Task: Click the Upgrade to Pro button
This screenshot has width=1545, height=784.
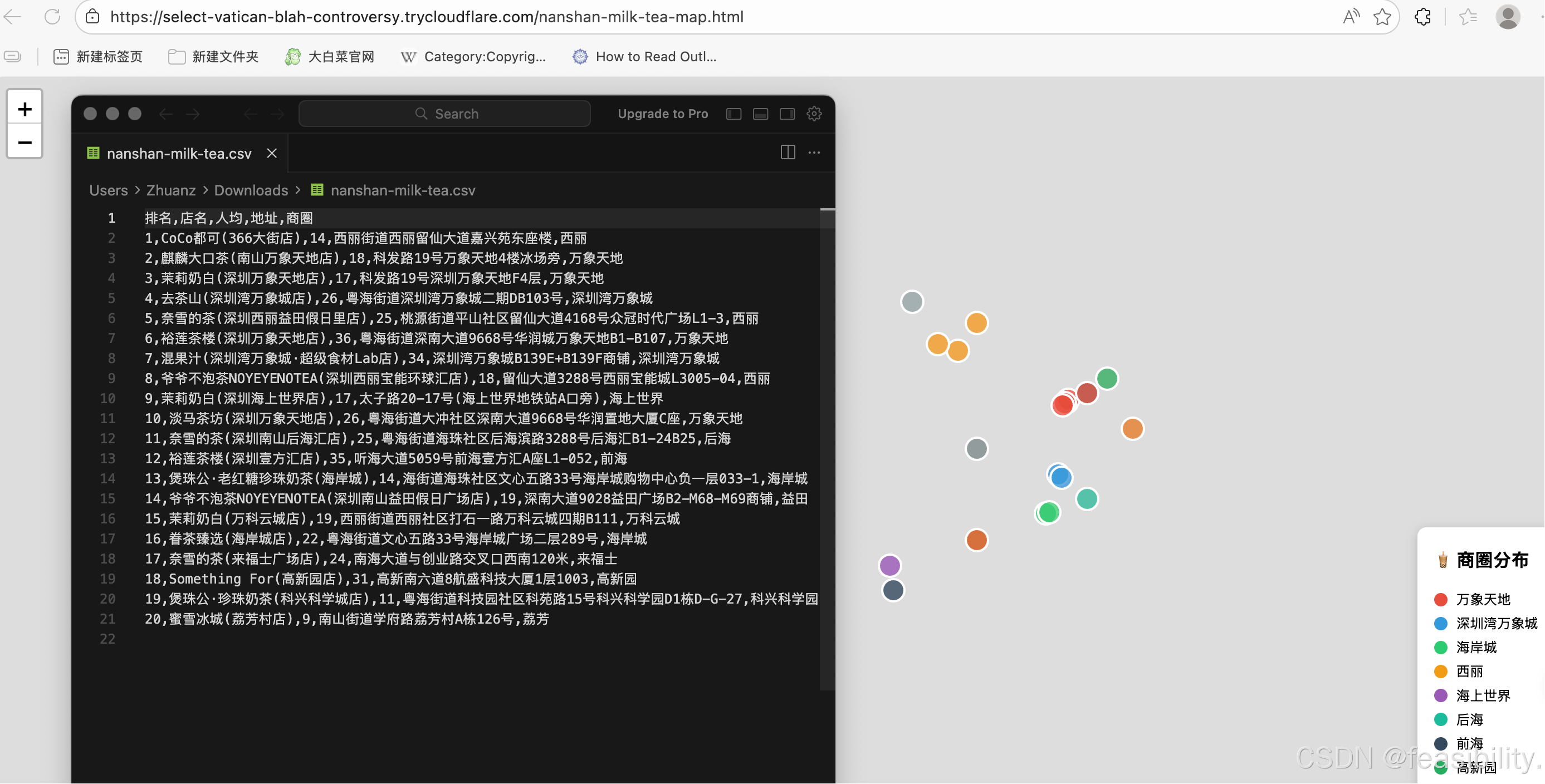Action: pyautogui.click(x=662, y=113)
